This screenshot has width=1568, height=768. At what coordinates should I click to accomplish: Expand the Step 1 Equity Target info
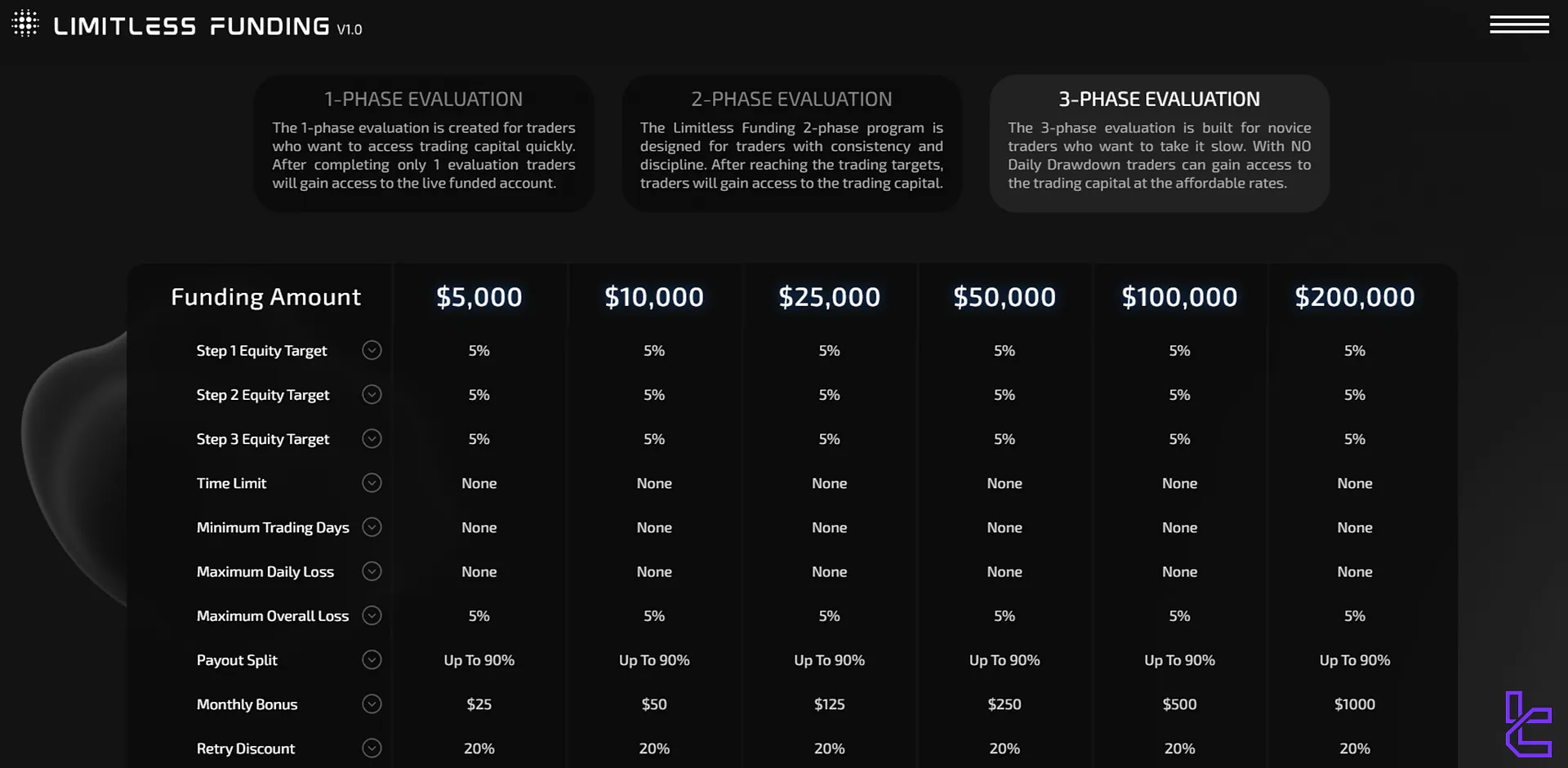(x=372, y=350)
